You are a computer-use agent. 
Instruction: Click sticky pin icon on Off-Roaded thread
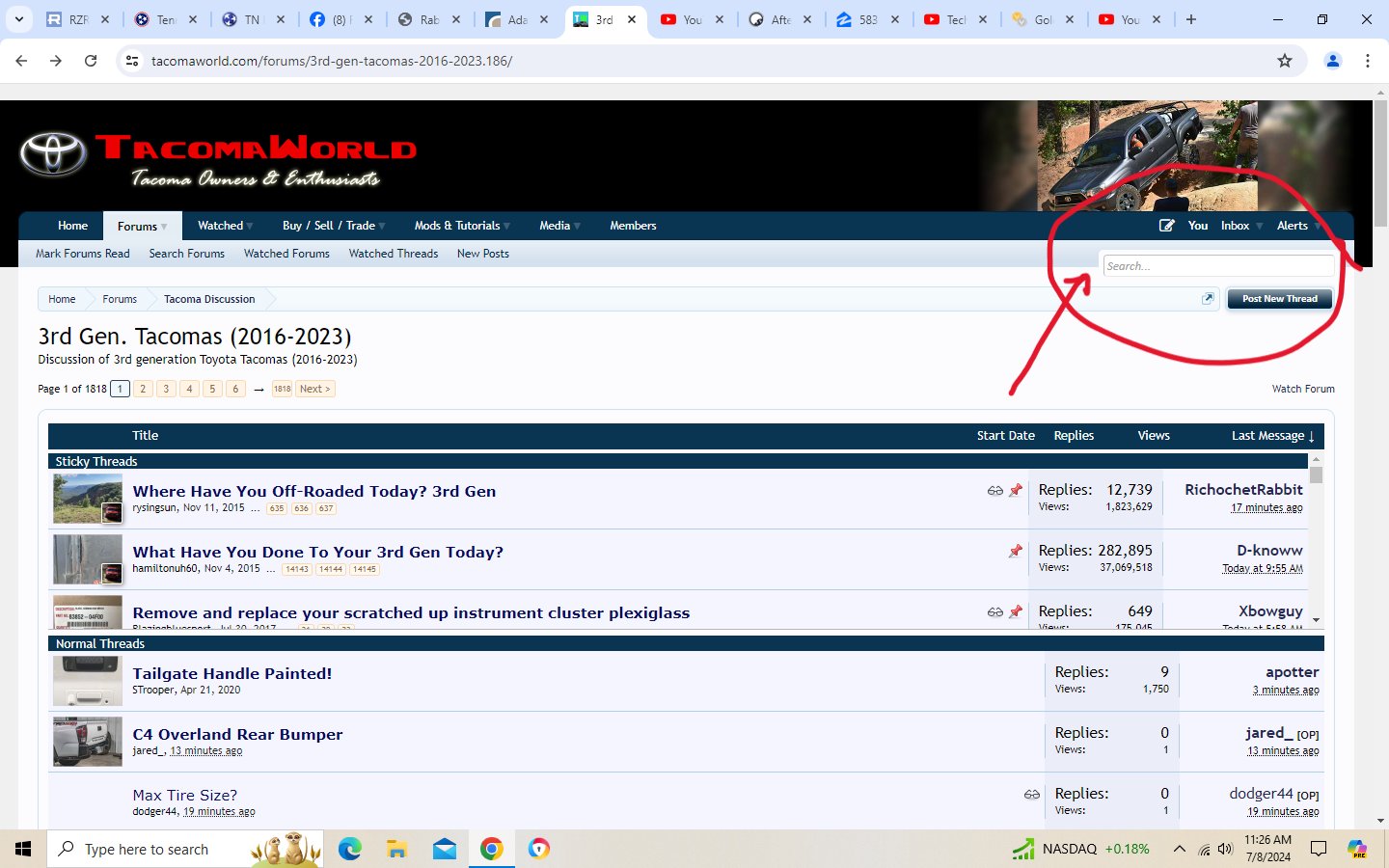point(1016,491)
